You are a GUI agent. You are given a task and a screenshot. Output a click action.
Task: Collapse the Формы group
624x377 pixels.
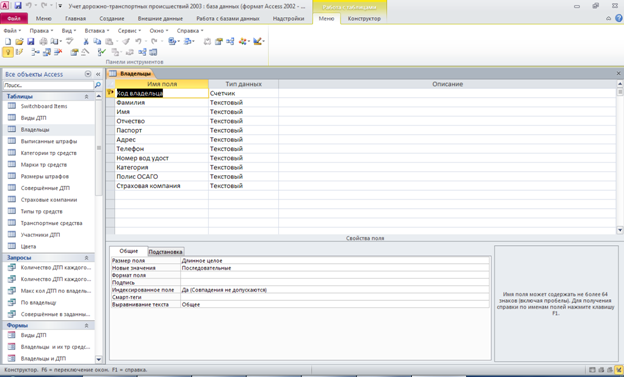point(86,326)
